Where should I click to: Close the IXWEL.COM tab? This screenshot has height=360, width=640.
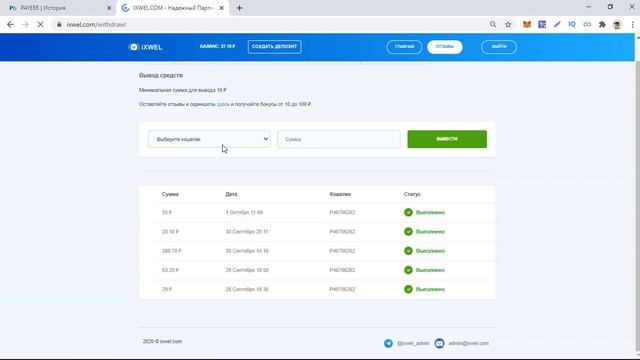click(x=222, y=8)
